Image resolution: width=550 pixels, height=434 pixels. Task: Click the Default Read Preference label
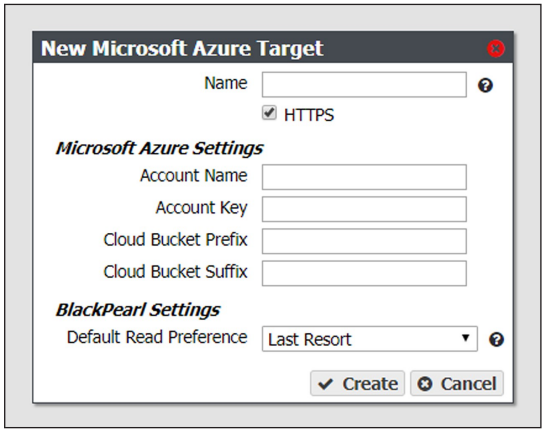point(157,337)
